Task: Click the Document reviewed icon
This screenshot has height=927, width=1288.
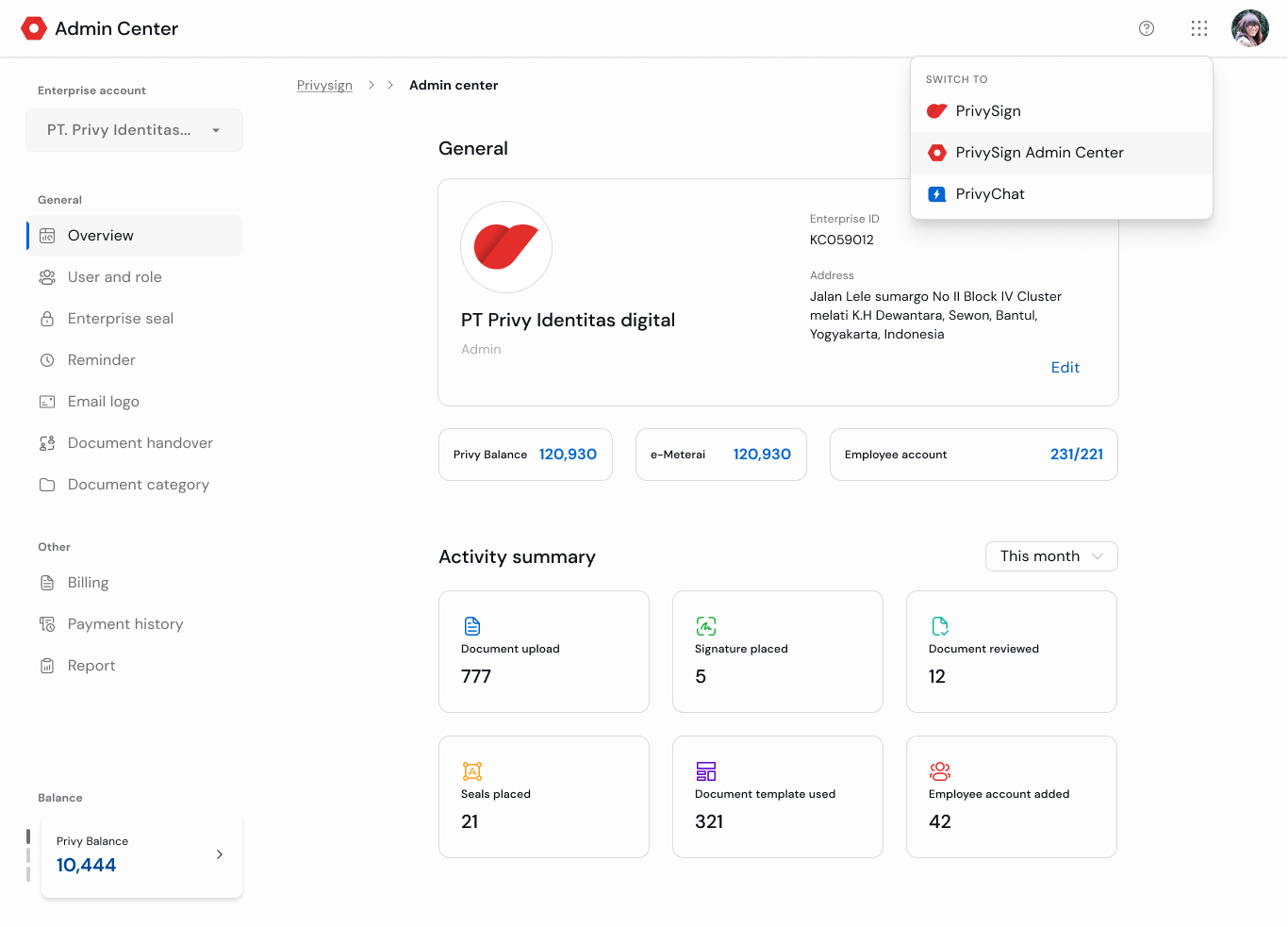Action: tap(940, 626)
